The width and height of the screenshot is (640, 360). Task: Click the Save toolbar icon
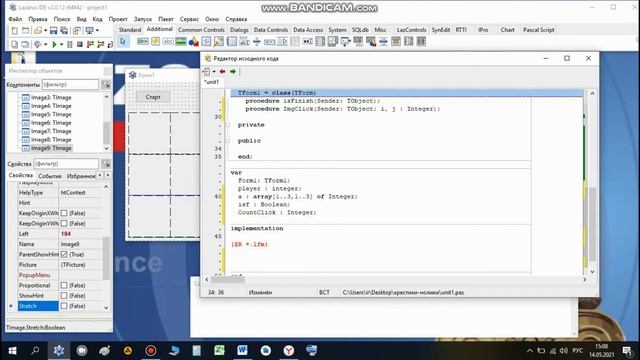[x=53, y=31]
